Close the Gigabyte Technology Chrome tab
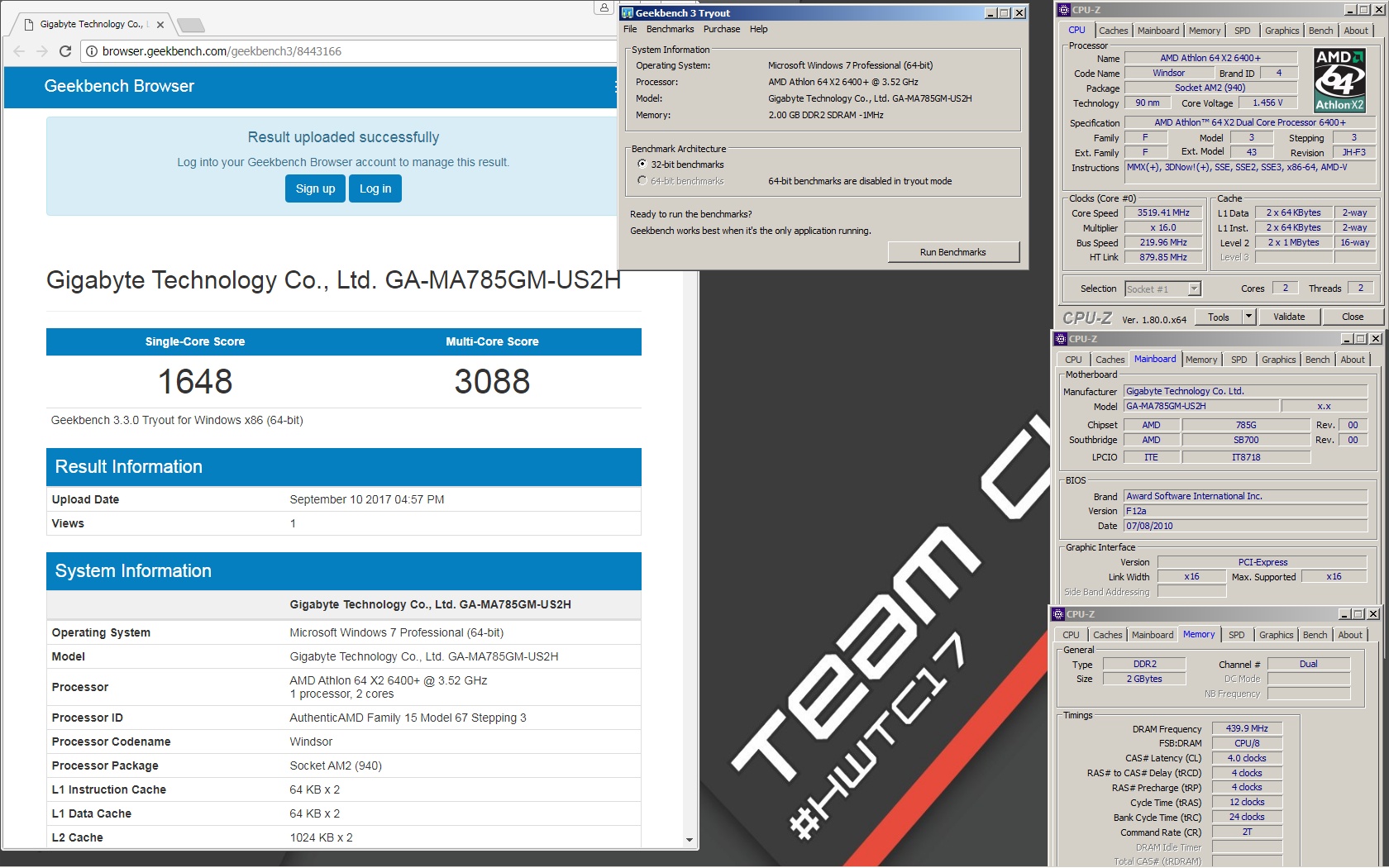Viewport: 1389px width, 868px height. pos(160,25)
